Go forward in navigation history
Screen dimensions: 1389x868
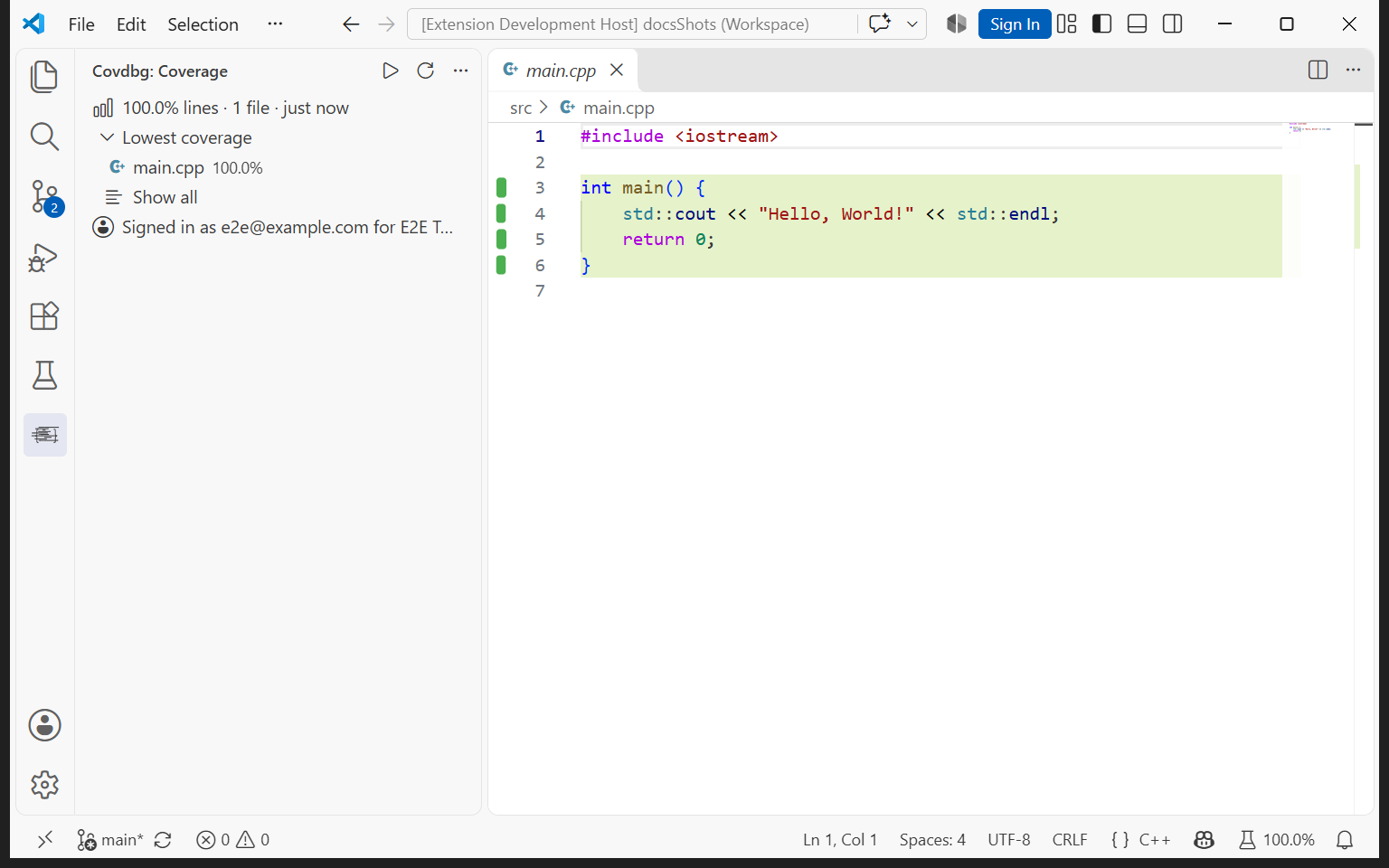(x=387, y=24)
